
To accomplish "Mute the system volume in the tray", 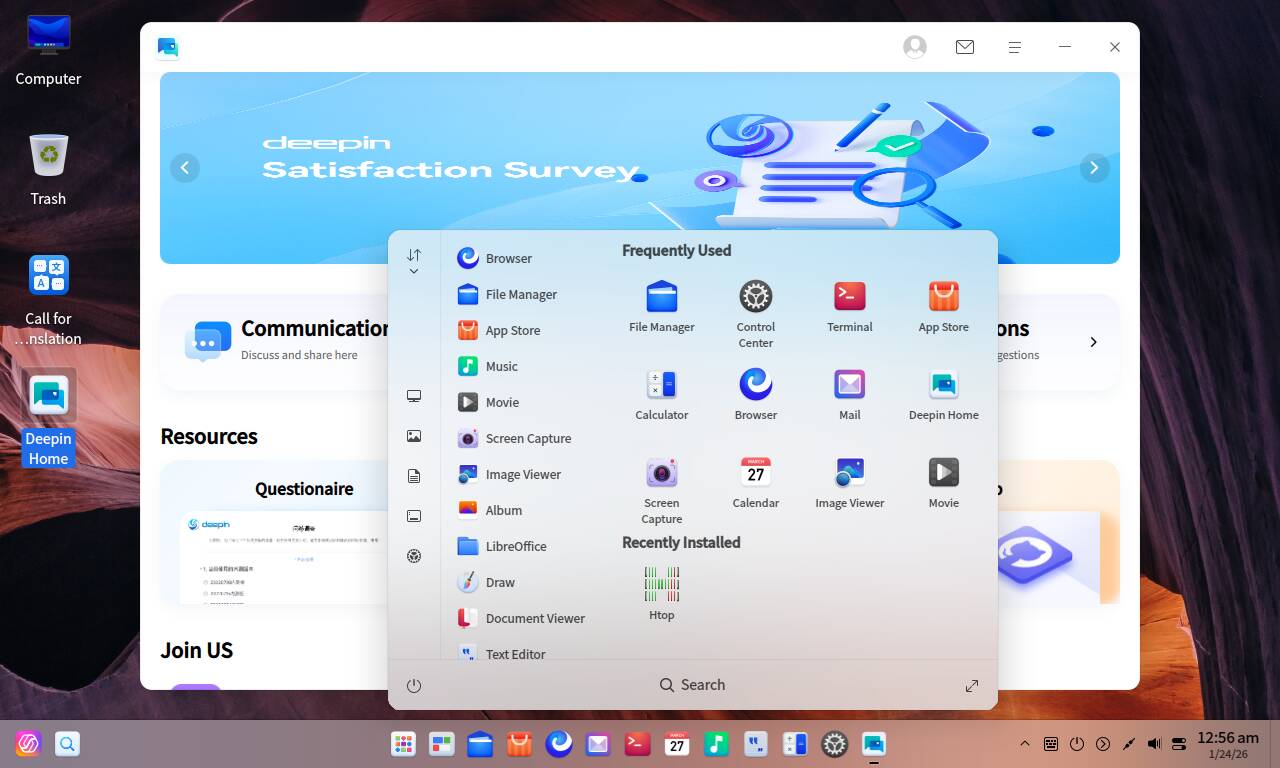I will pos(1153,744).
